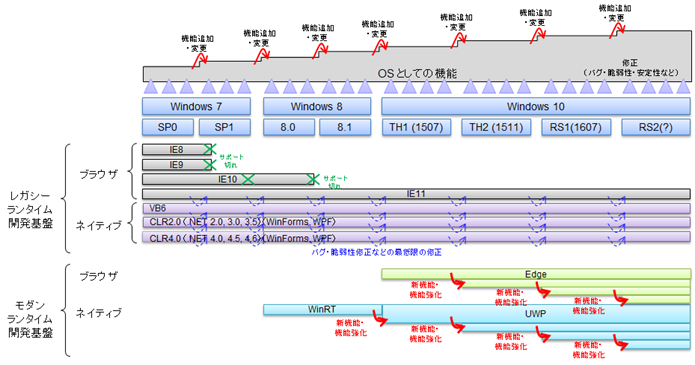Click green X on IE8 bar
Image resolution: width=695 pixels, height=365 pixels.
(210, 149)
